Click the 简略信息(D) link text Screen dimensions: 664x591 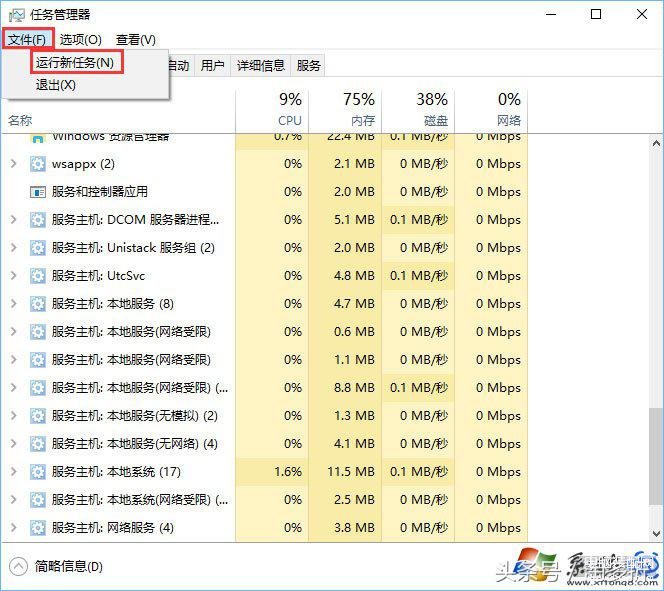[69, 566]
